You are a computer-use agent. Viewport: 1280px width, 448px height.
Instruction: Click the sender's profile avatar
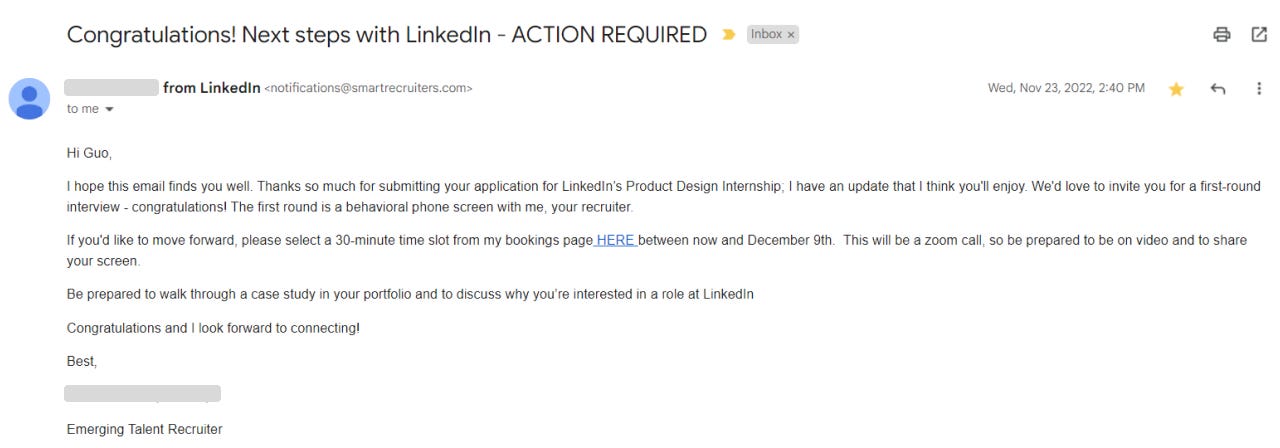click(x=29, y=98)
